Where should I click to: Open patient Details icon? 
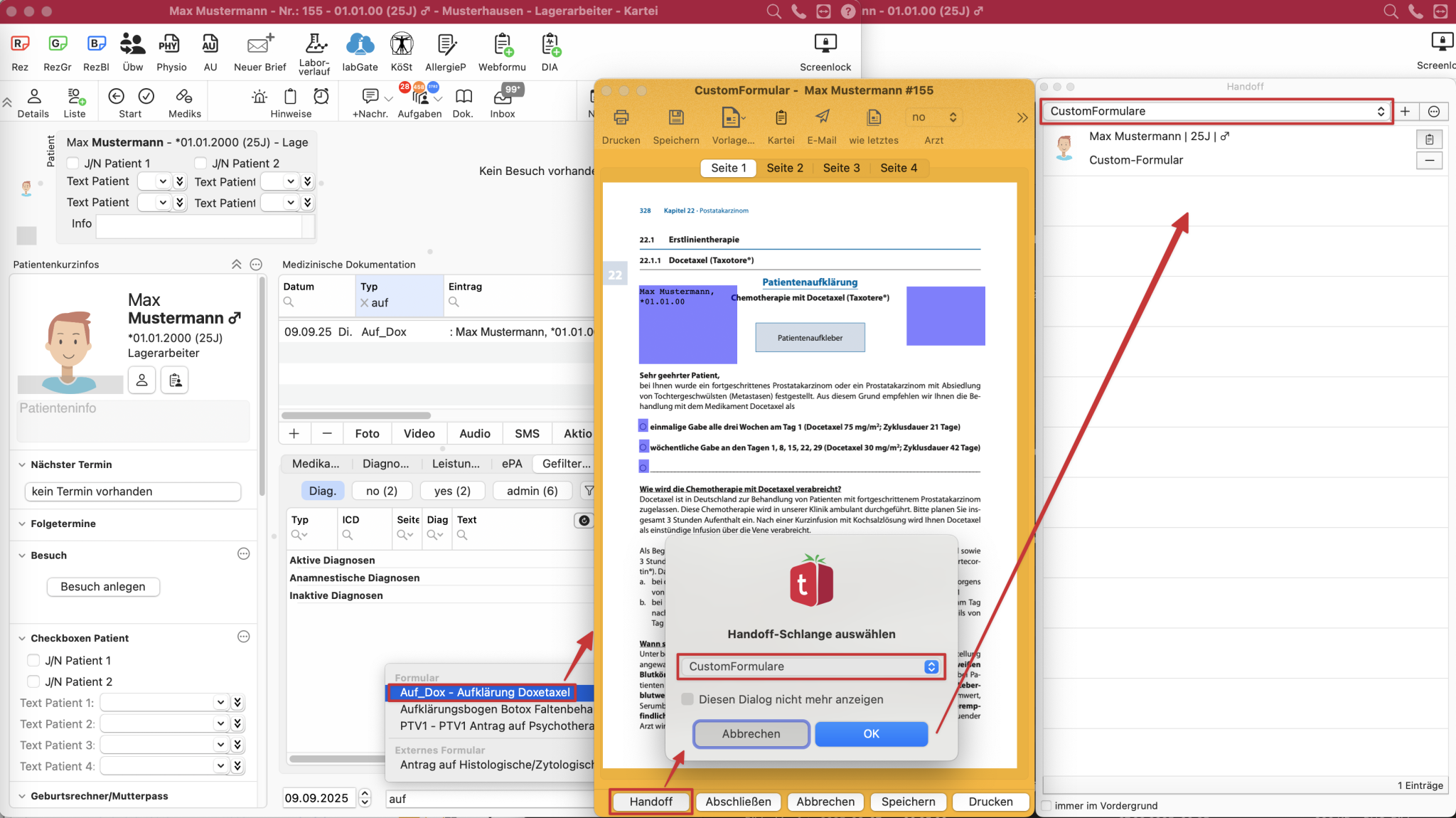34,96
